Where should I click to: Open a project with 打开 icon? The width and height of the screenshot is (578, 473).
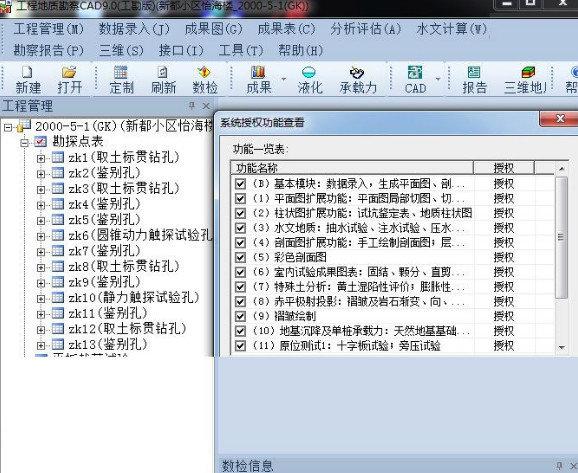click(69, 80)
